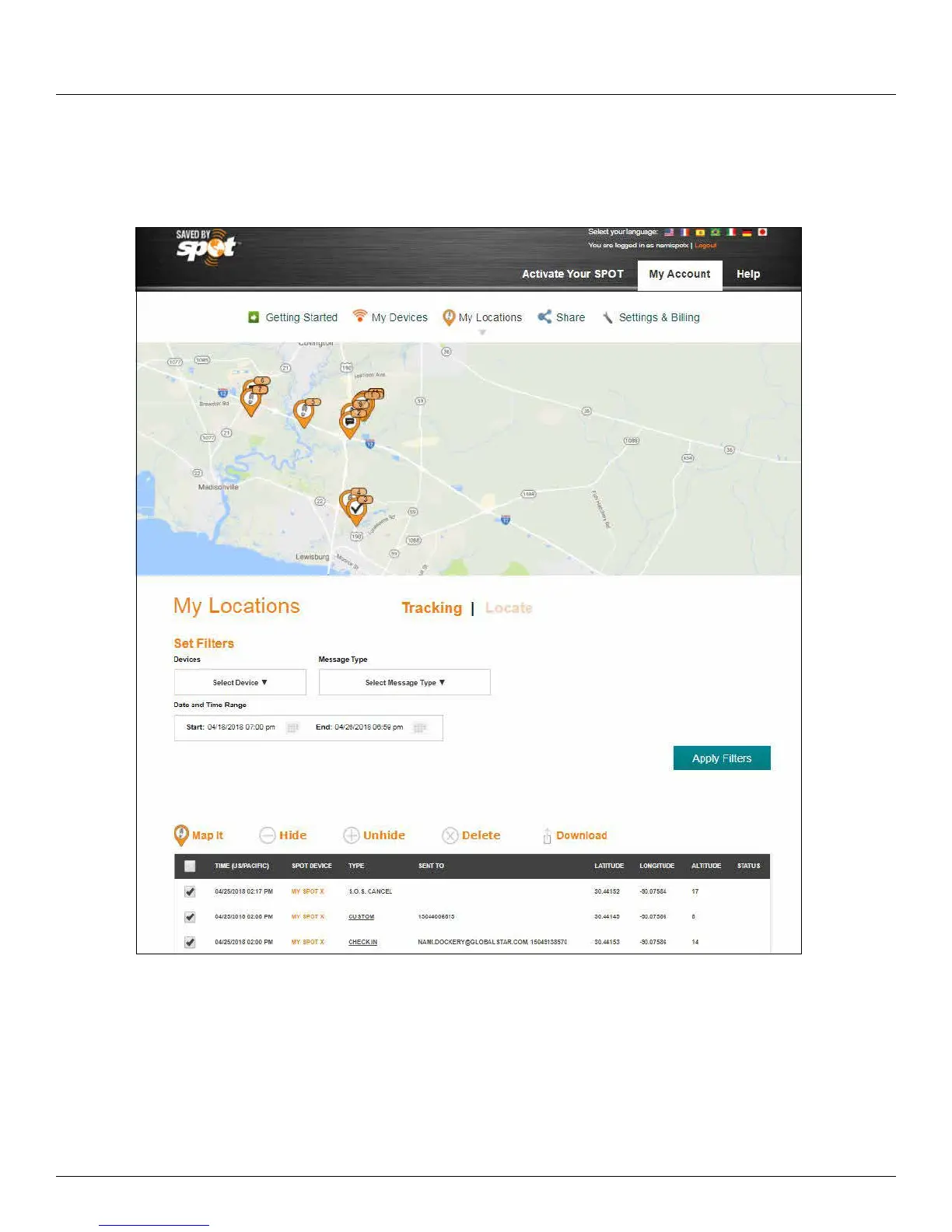The width and height of the screenshot is (952, 1232).
Task: Click the CHECK IN message type link
Action: pyautogui.click(x=363, y=942)
